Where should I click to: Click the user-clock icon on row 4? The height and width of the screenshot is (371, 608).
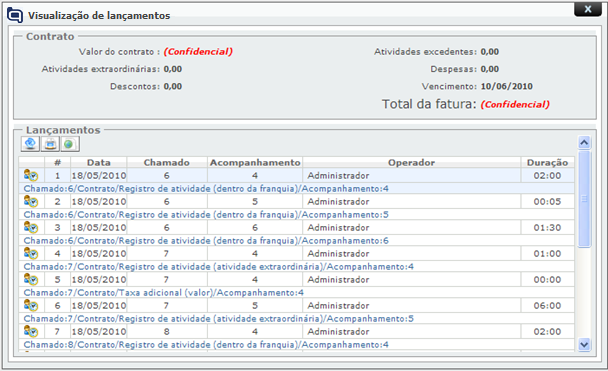click(x=31, y=253)
